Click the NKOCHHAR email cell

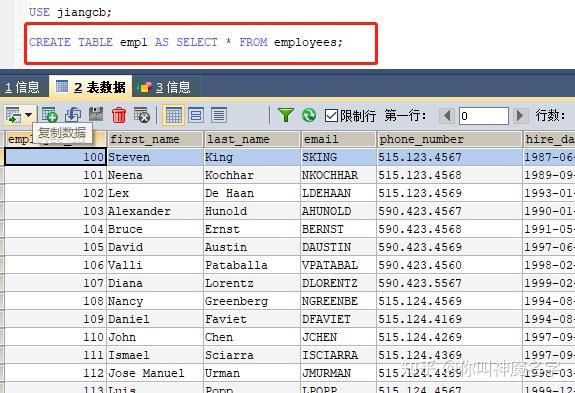coord(338,175)
